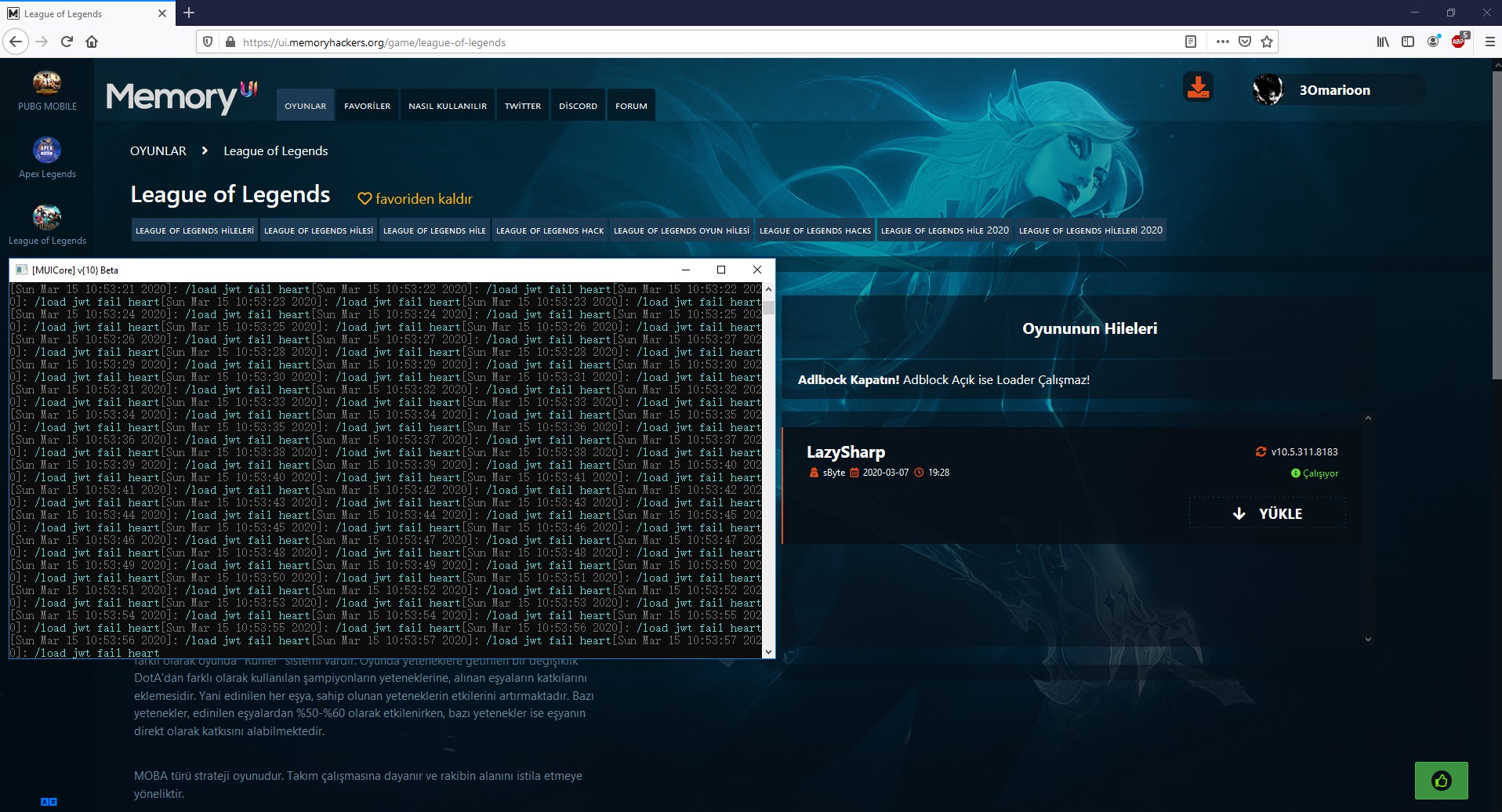Viewport: 1502px width, 812px height.
Task: Show Firefox sidebars
Action: pos(1408,42)
